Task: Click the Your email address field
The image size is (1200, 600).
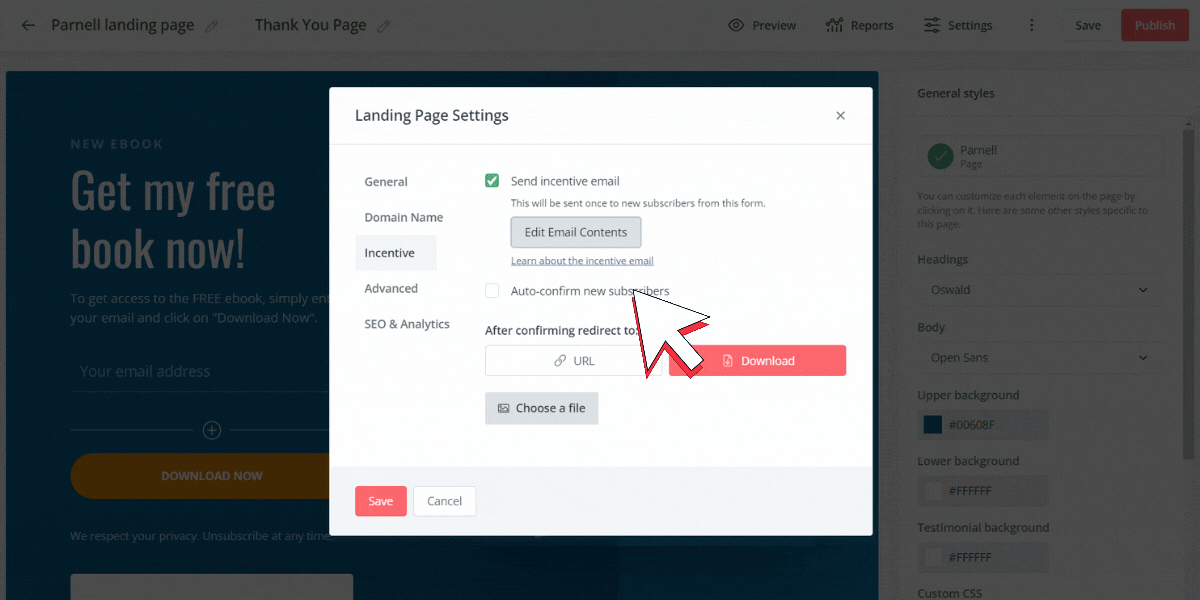Action: pos(200,371)
